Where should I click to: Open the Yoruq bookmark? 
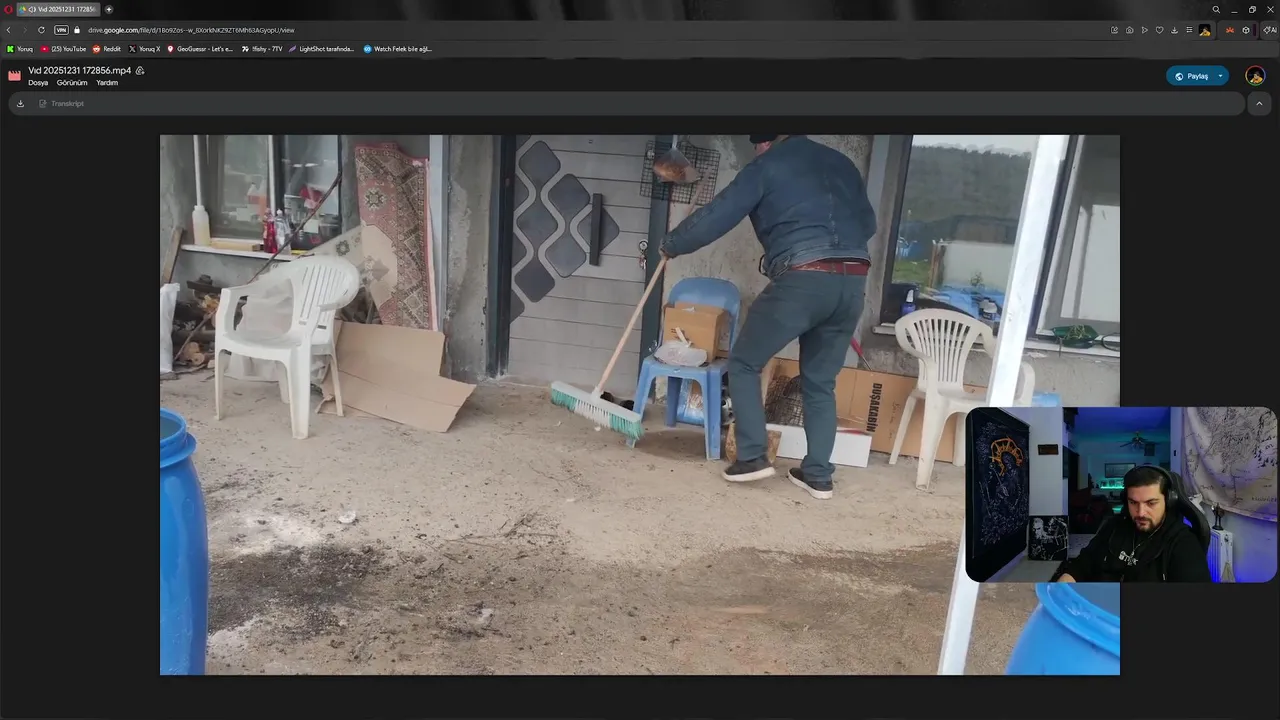[x=20, y=49]
